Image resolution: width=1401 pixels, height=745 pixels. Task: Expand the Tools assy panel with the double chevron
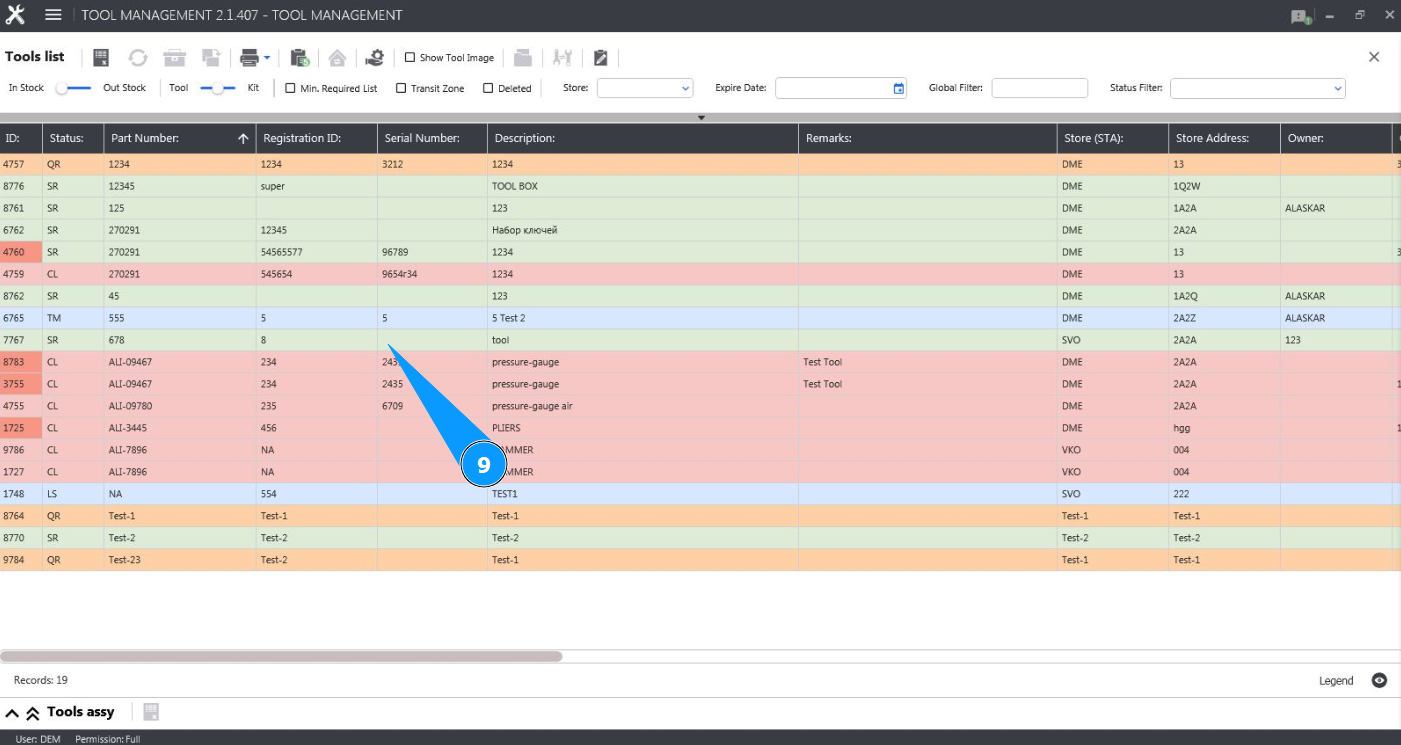(x=32, y=712)
